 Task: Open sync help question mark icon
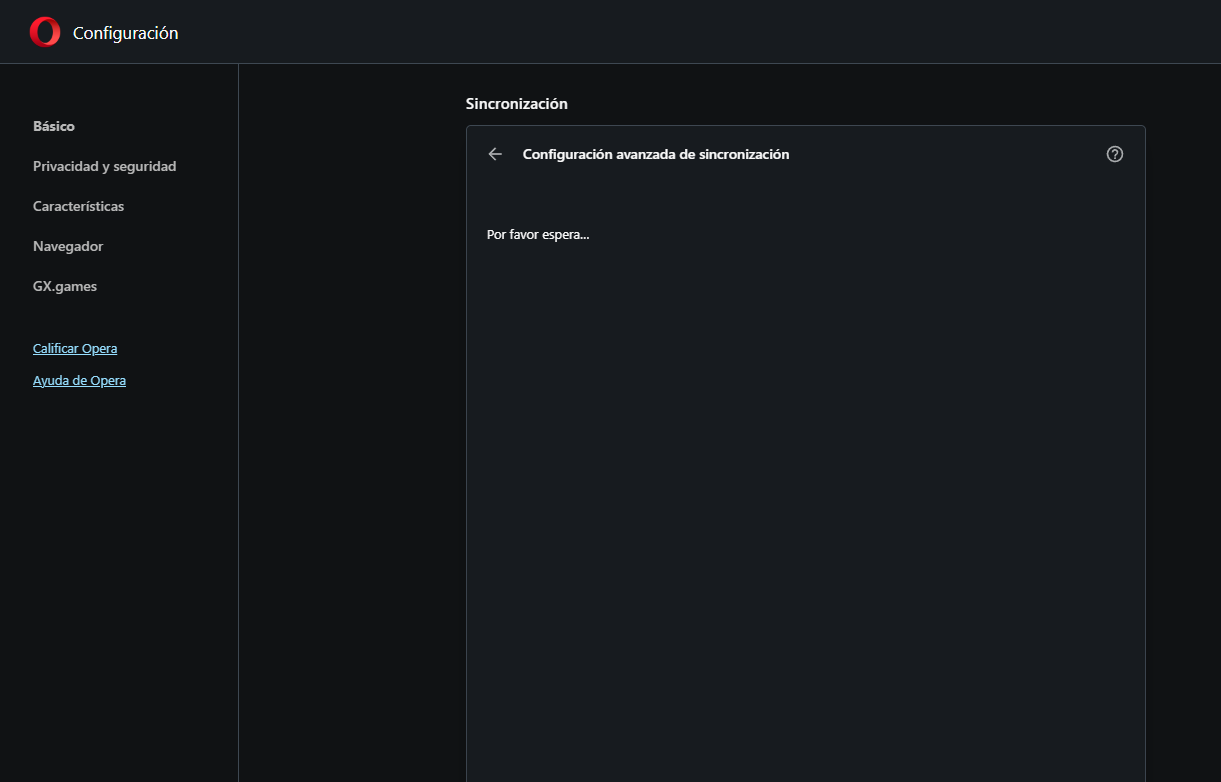(x=1115, y=154)
